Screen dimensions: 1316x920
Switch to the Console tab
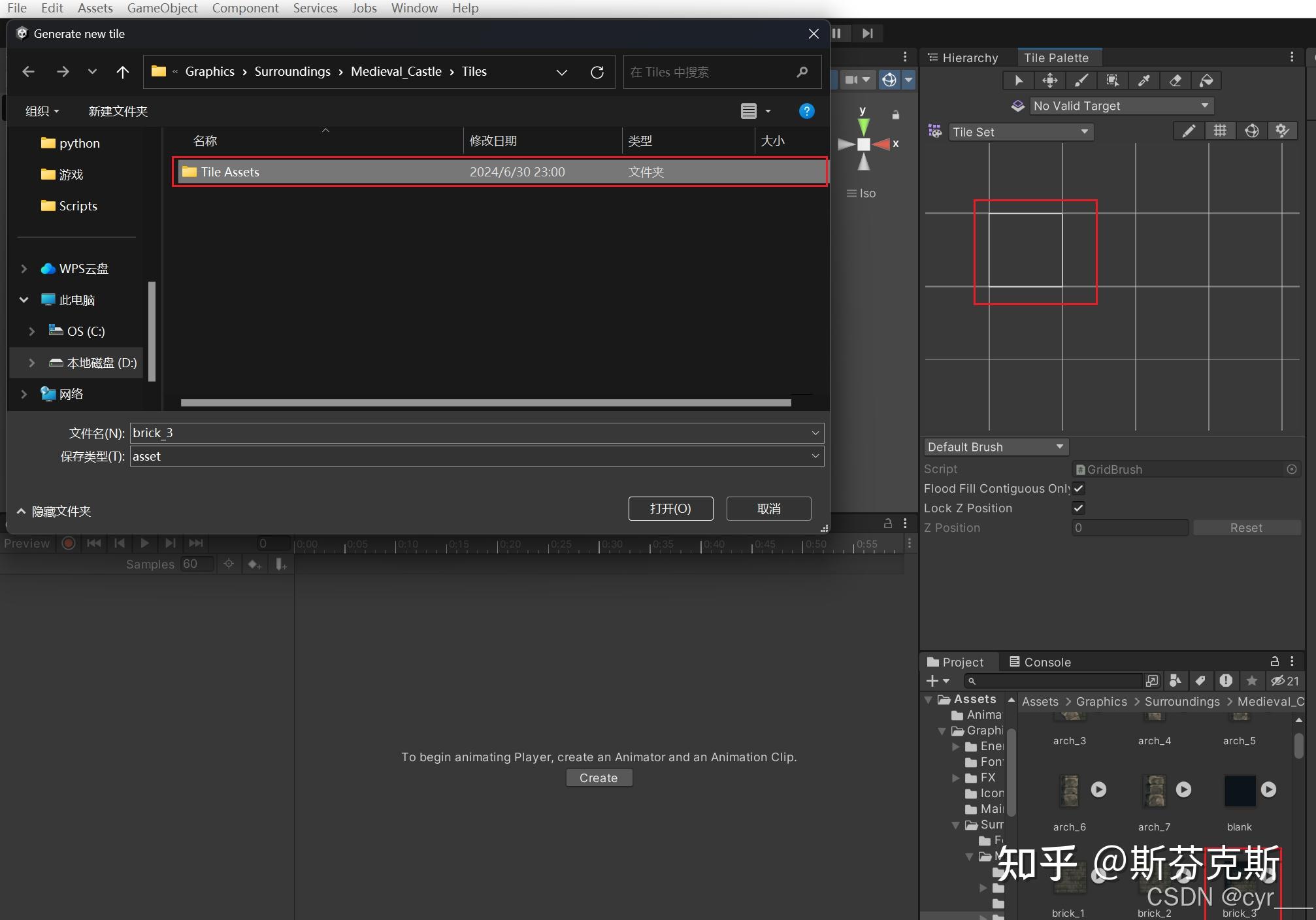tap(1040, 662)
